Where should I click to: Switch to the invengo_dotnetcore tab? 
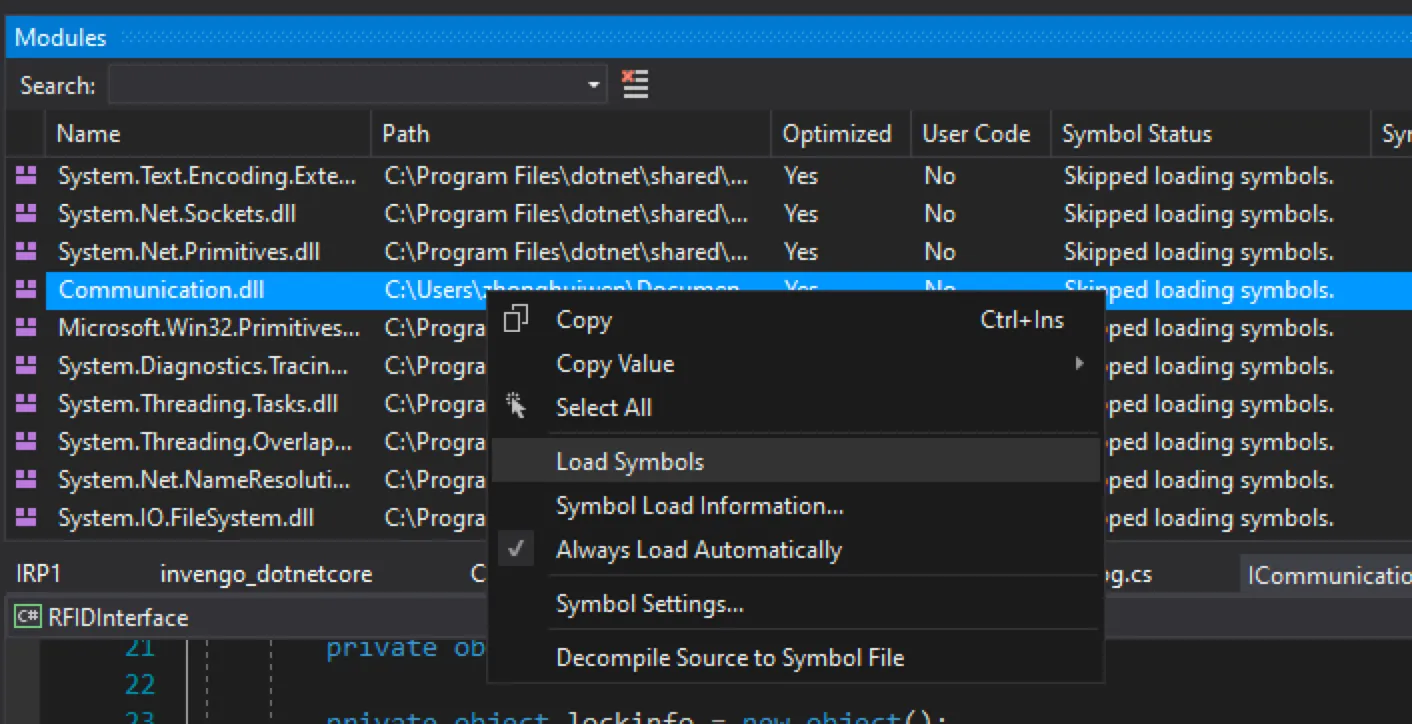266,574
